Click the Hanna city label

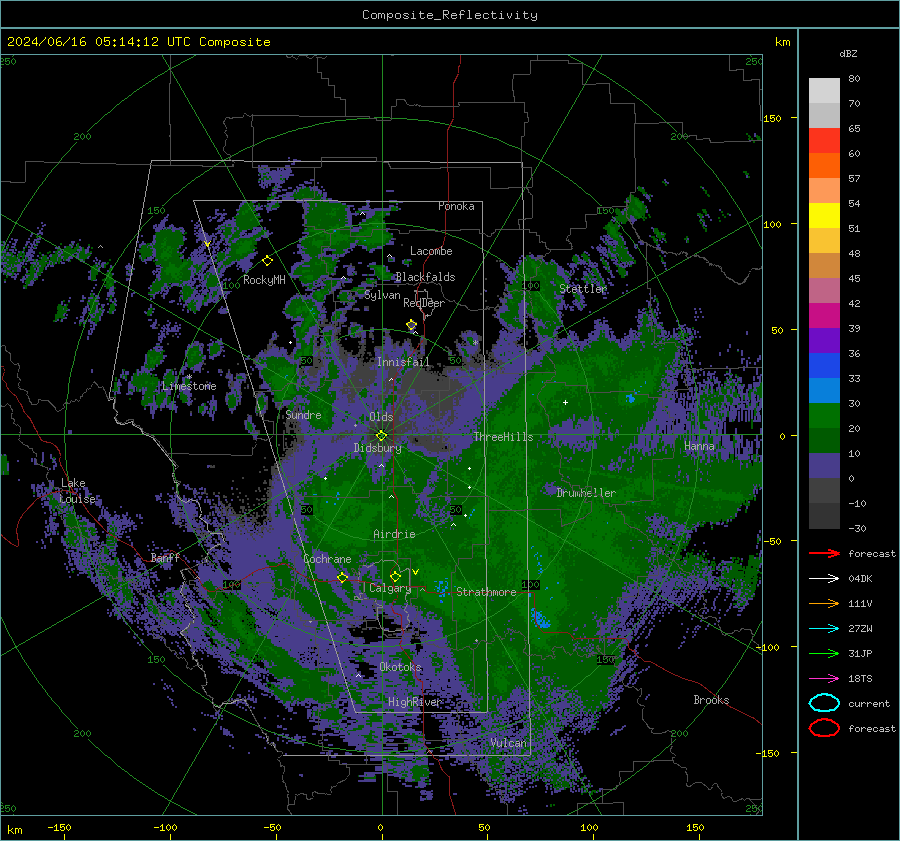(x=699, y=445)
